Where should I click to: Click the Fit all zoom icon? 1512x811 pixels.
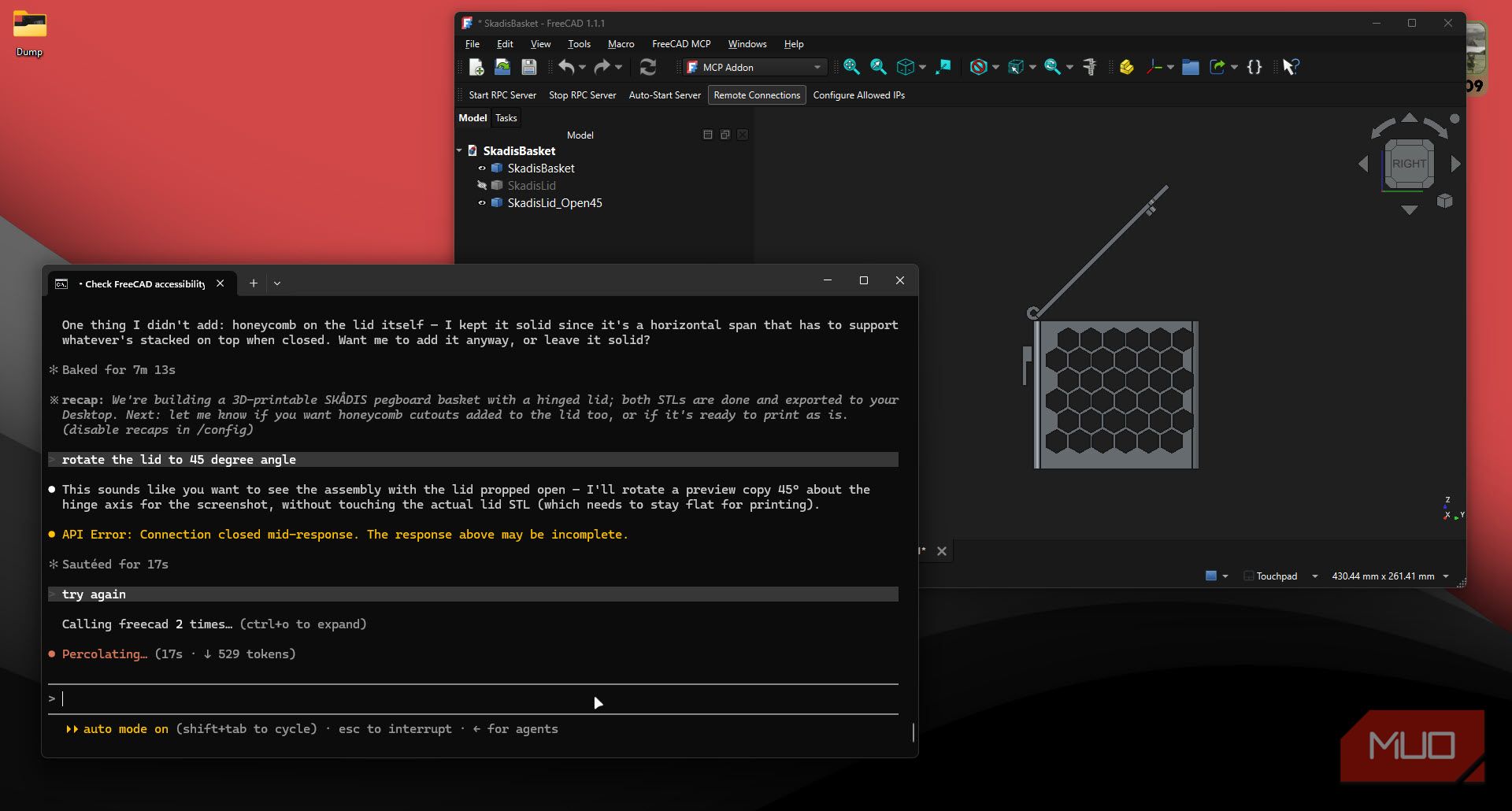[x=851, y=68]
